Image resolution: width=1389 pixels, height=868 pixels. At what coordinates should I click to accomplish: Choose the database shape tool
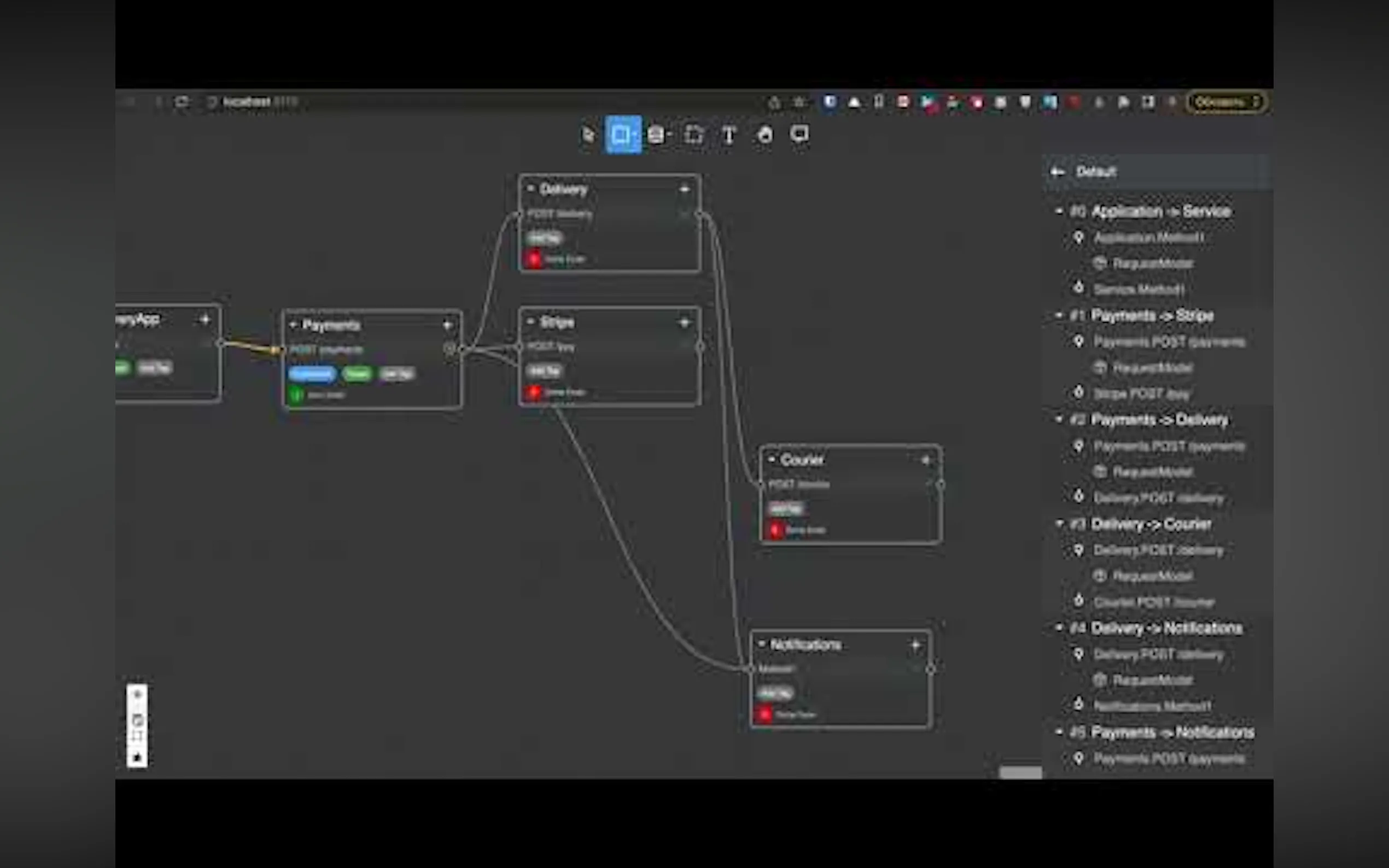tap(656, 135)
